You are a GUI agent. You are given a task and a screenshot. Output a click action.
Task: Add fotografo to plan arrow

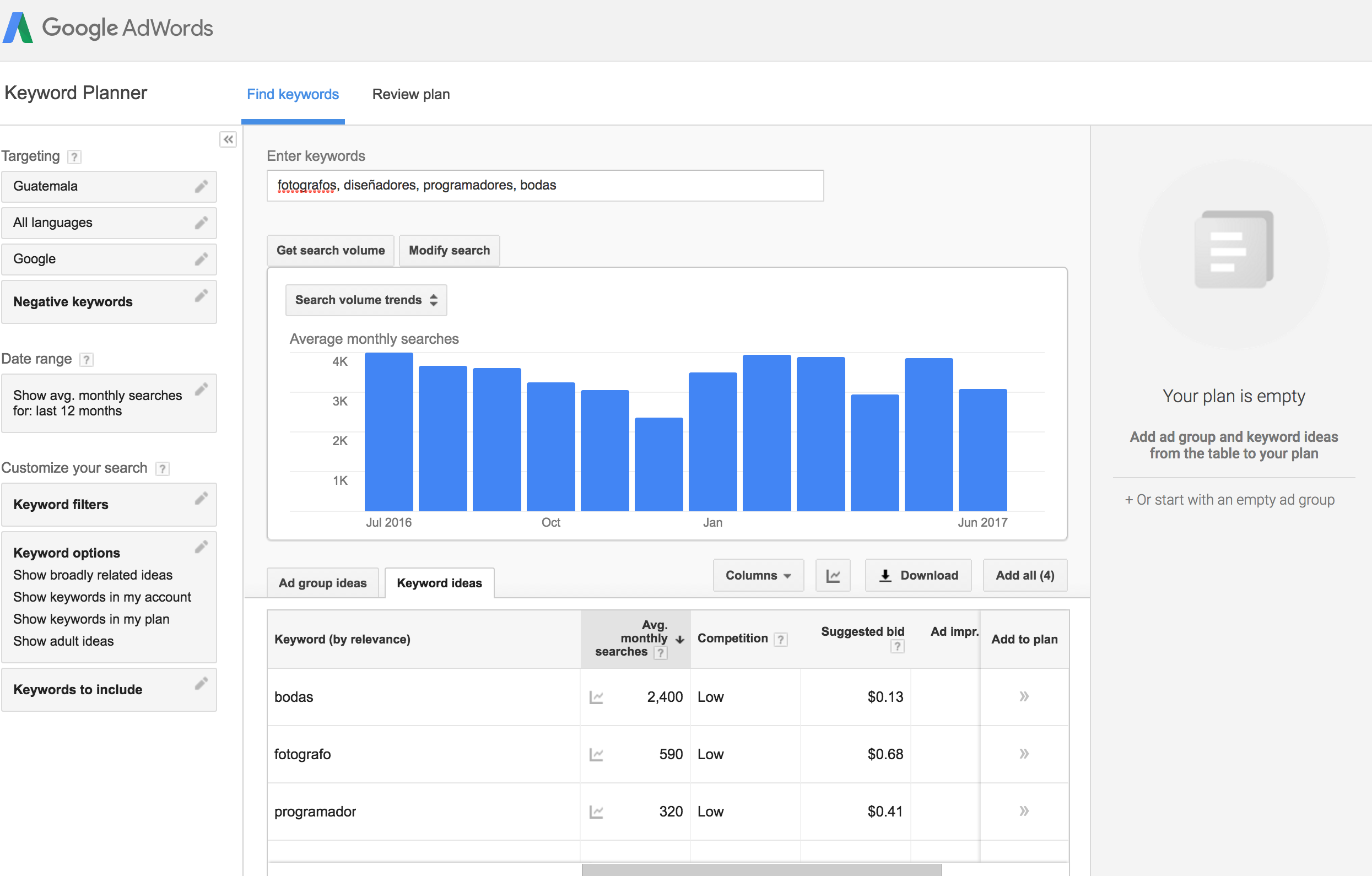(1024, 754)
